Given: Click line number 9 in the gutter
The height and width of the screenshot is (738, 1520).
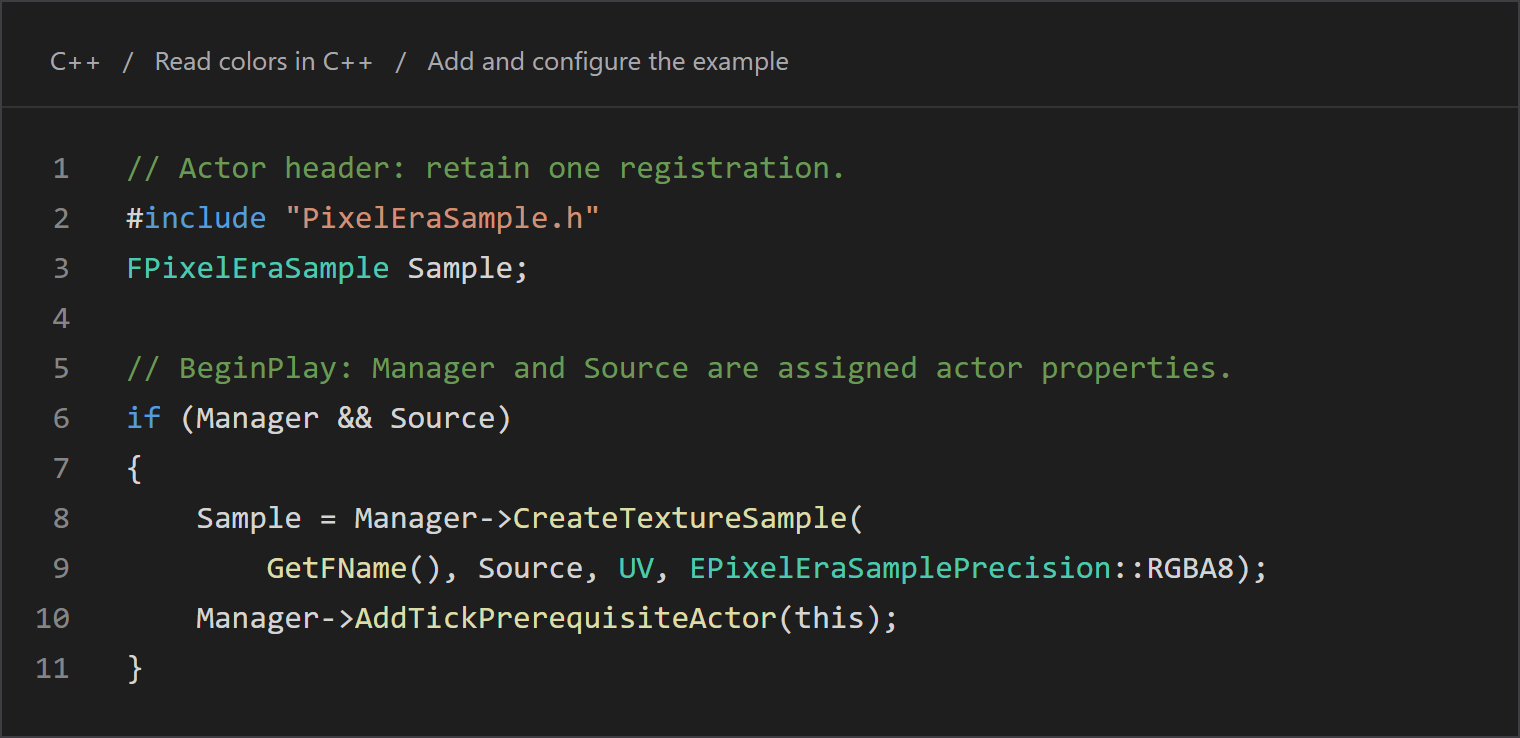Looking at the screenshot, I should (x=61, y=568).
